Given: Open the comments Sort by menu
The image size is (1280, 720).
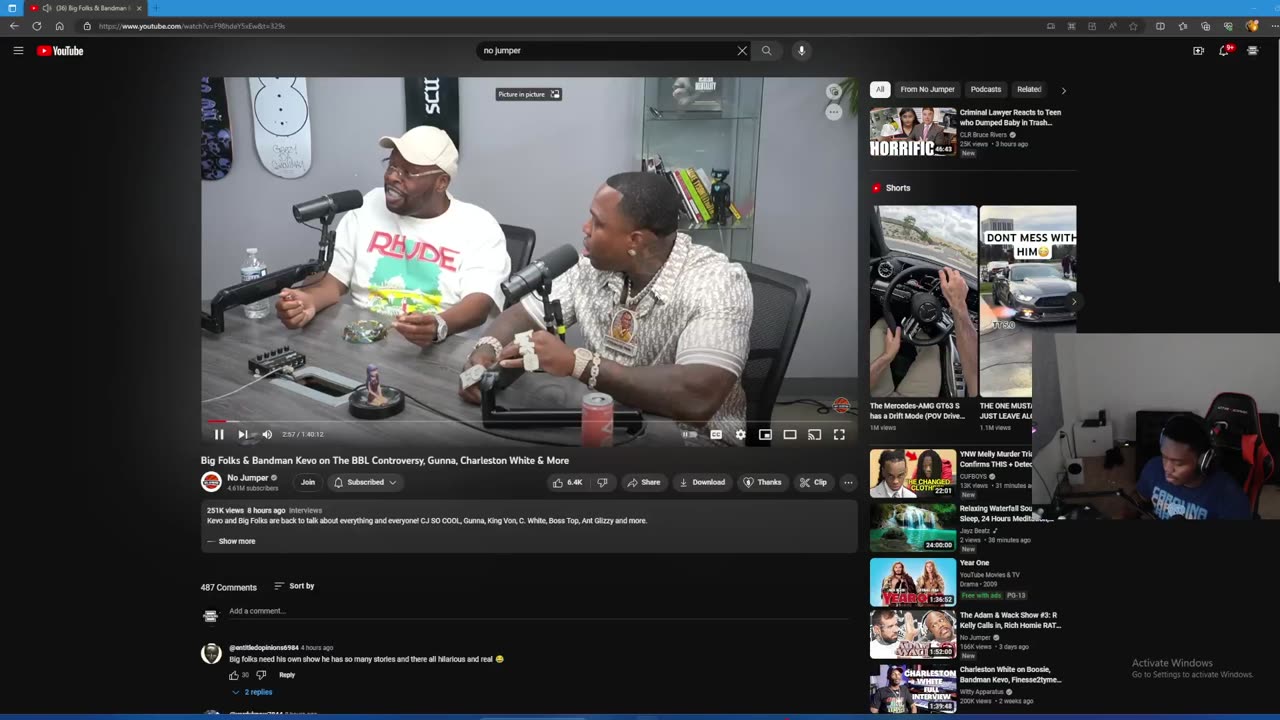Looking at the screenshot, I should coord(294,586).
